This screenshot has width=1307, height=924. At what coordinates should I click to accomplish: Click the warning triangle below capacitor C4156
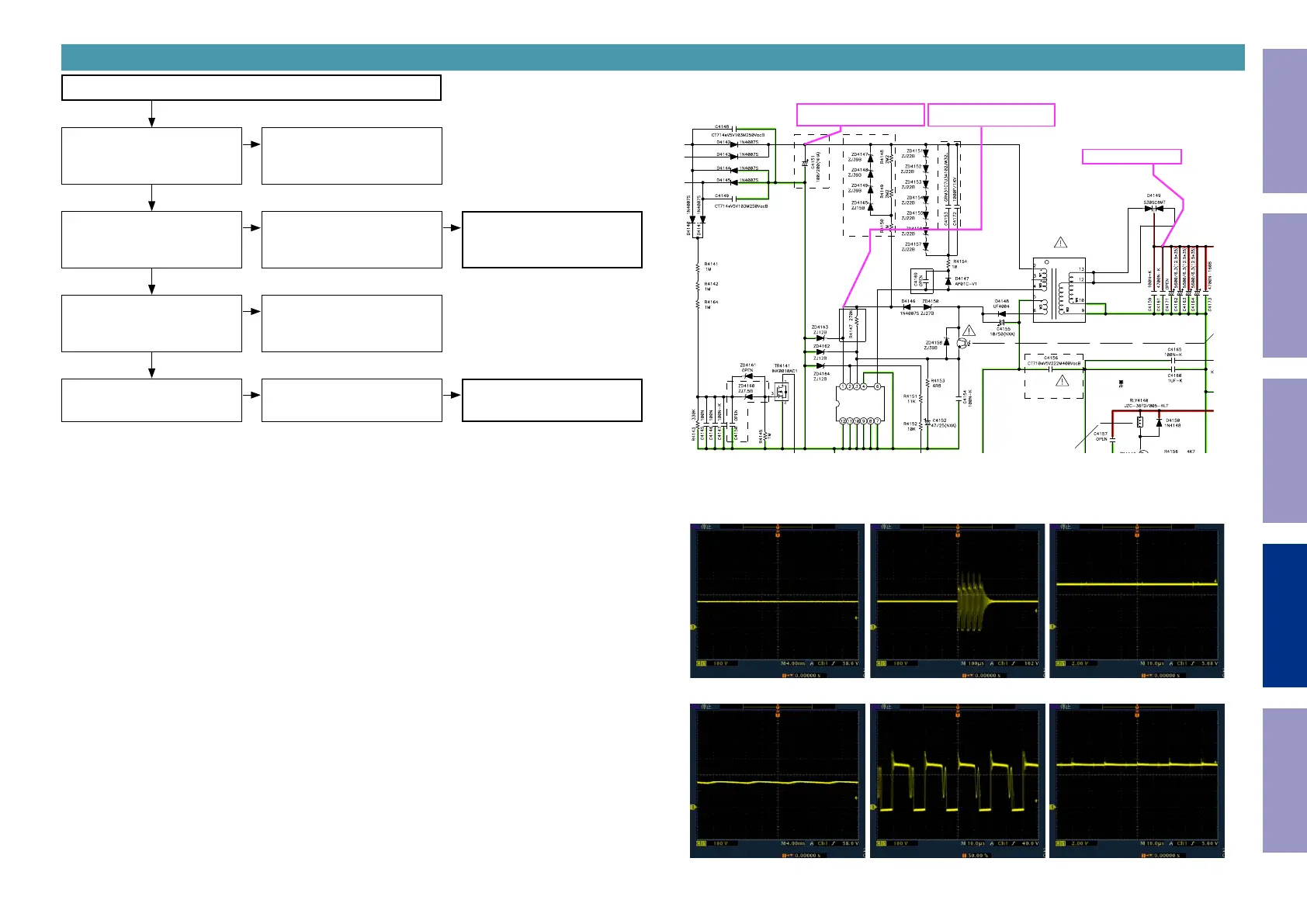(1063, 380)
